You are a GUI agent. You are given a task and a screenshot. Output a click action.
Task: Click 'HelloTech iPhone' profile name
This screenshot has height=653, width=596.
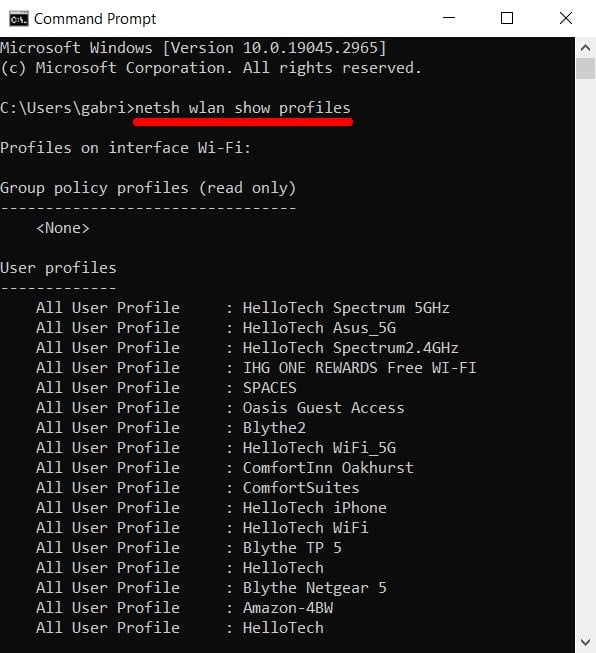[315, 508]
